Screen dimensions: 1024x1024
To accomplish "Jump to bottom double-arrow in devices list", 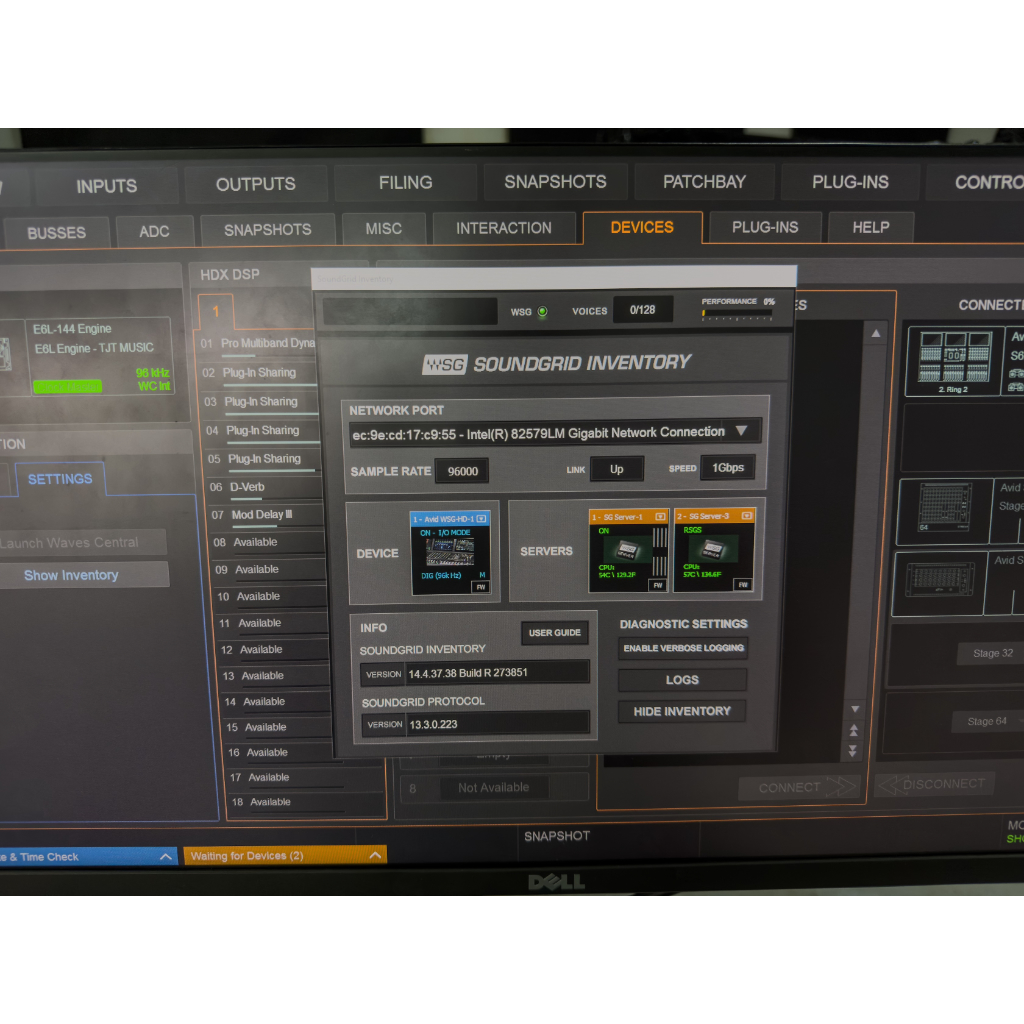I will click(852, 751).
